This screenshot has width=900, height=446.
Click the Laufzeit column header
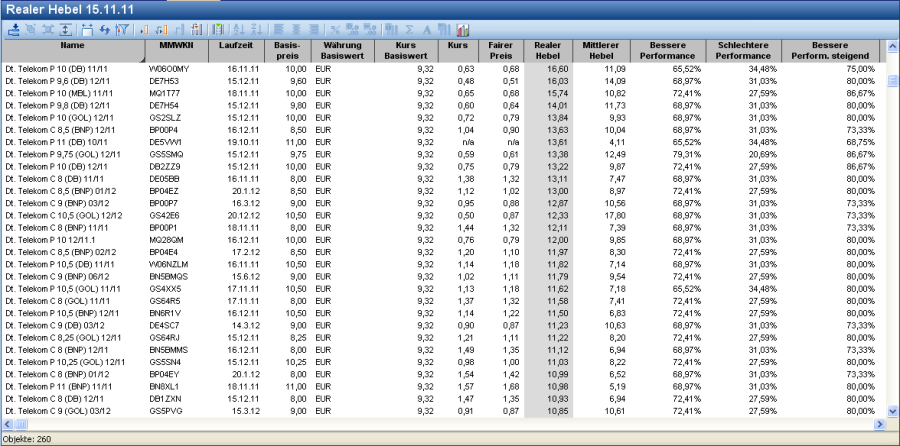236,46
